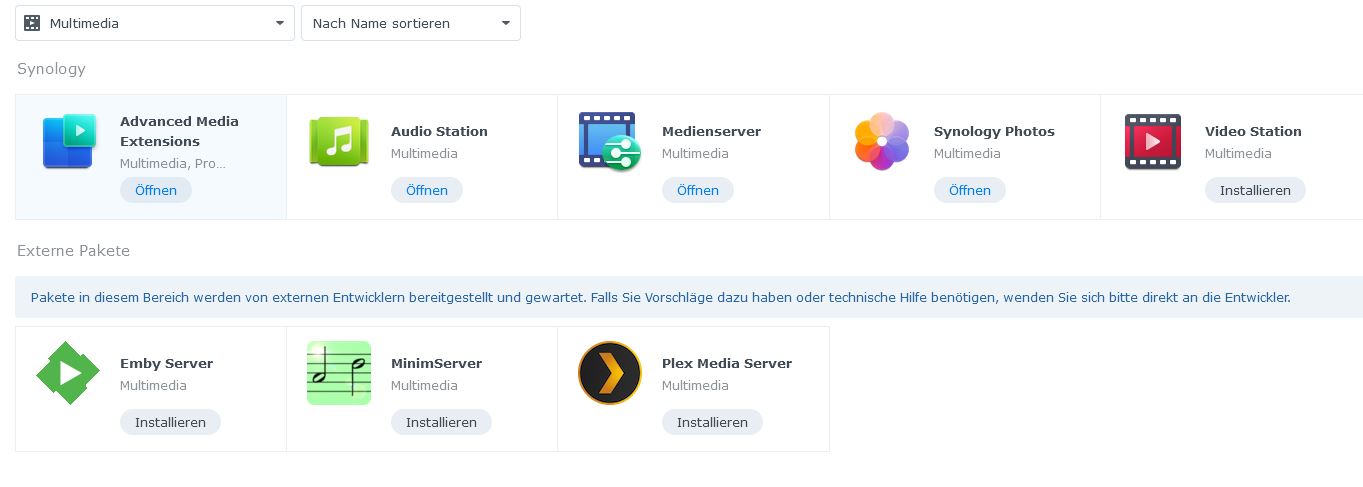Open the 'Nach Name sortieren' sort dropdown
Image resolution: width=1363 pixels, height=487 pixels.
[411, 23]
